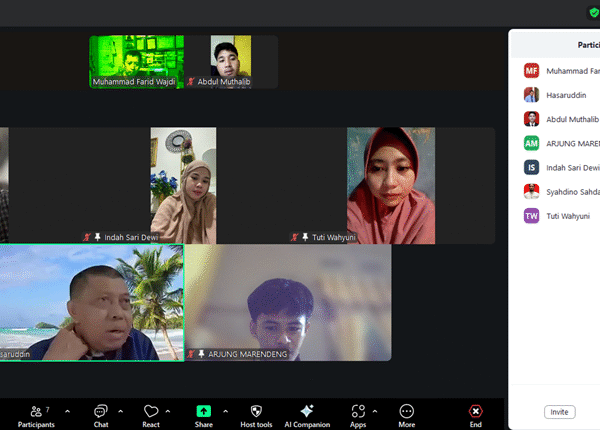The width and height of the screenshot is (600, 430).
Task: Launch the AI Companion sparkle icon
Action: tap(307, 411)
